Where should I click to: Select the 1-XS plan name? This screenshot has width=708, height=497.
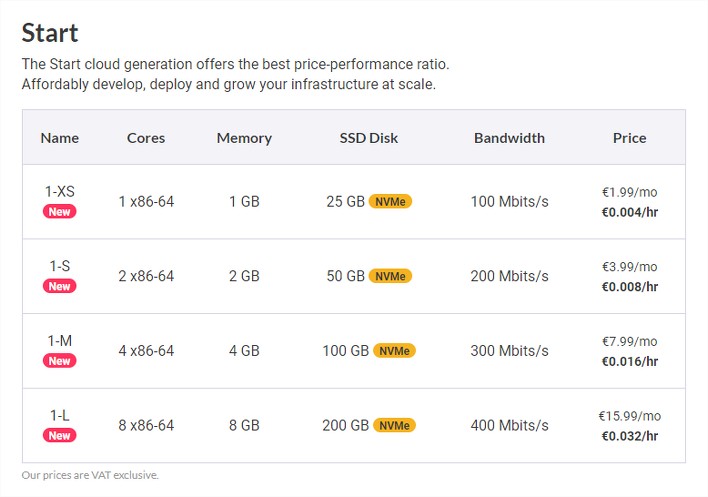pos(60,191)
